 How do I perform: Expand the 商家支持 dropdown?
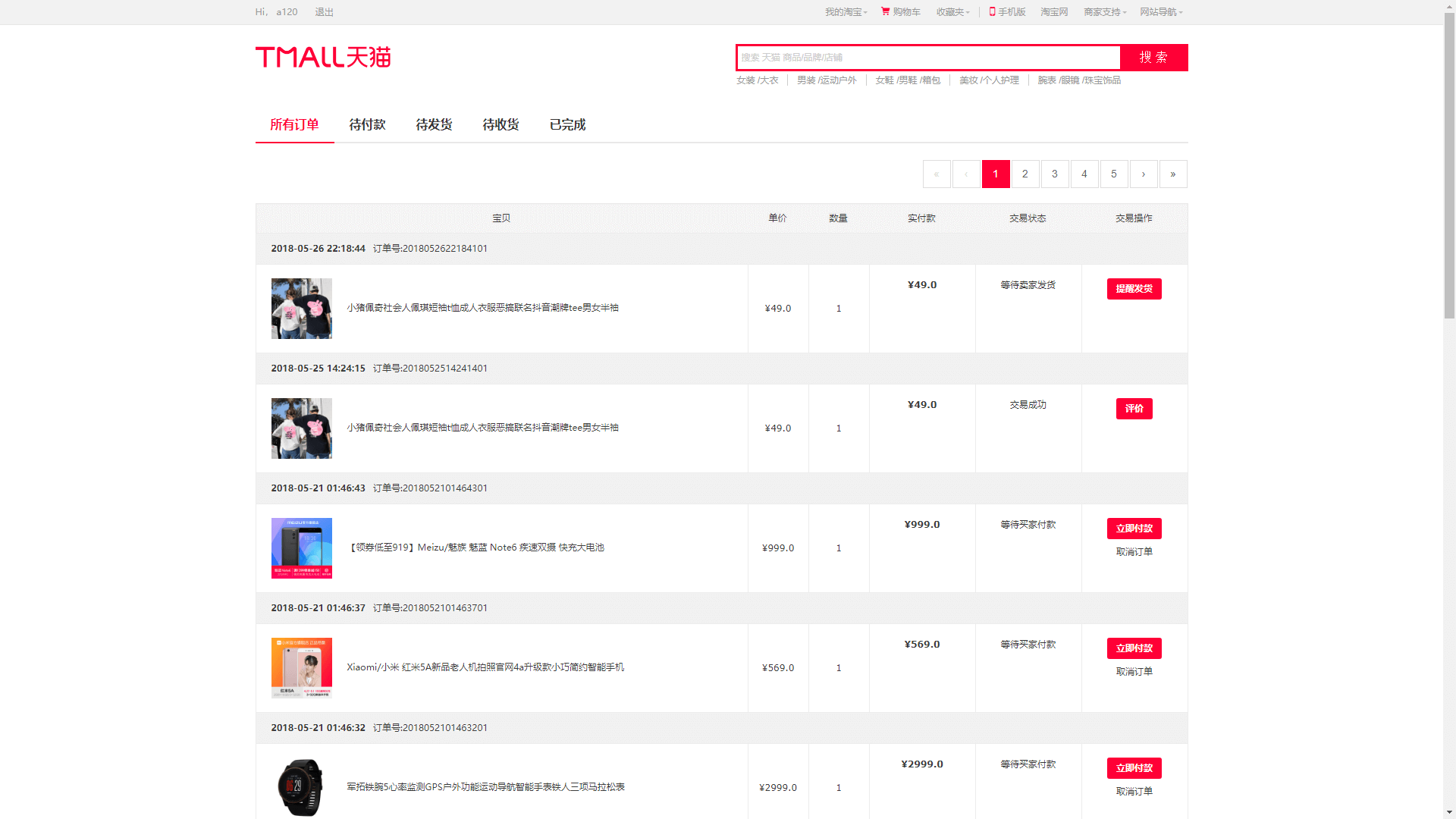[x=1105, y=12]
